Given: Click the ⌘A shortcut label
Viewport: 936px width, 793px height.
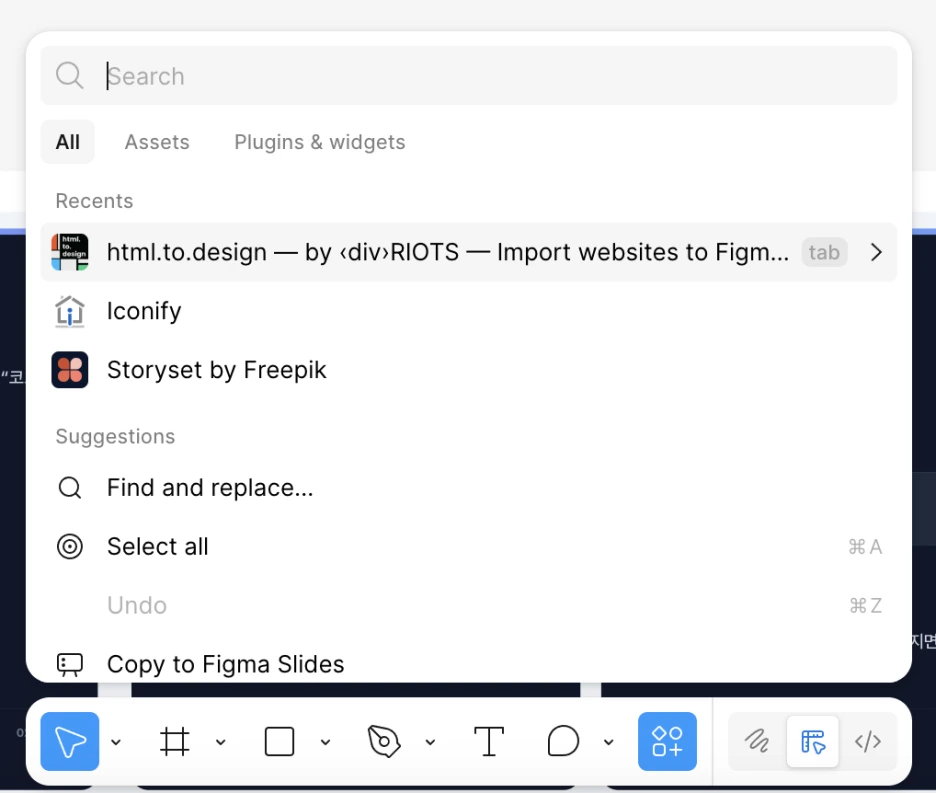Looking at the screenshot, I should pos(865,546).
